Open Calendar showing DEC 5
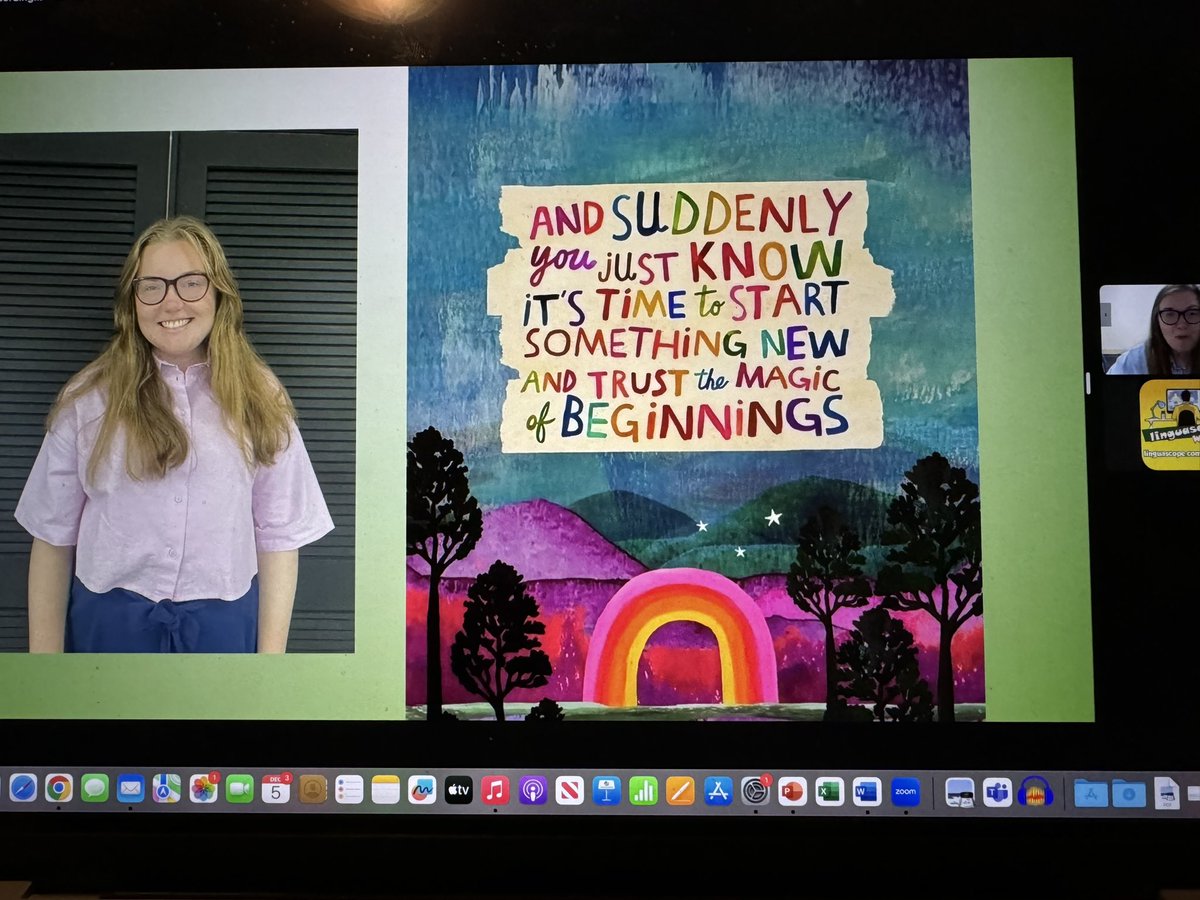 point(276,788)
